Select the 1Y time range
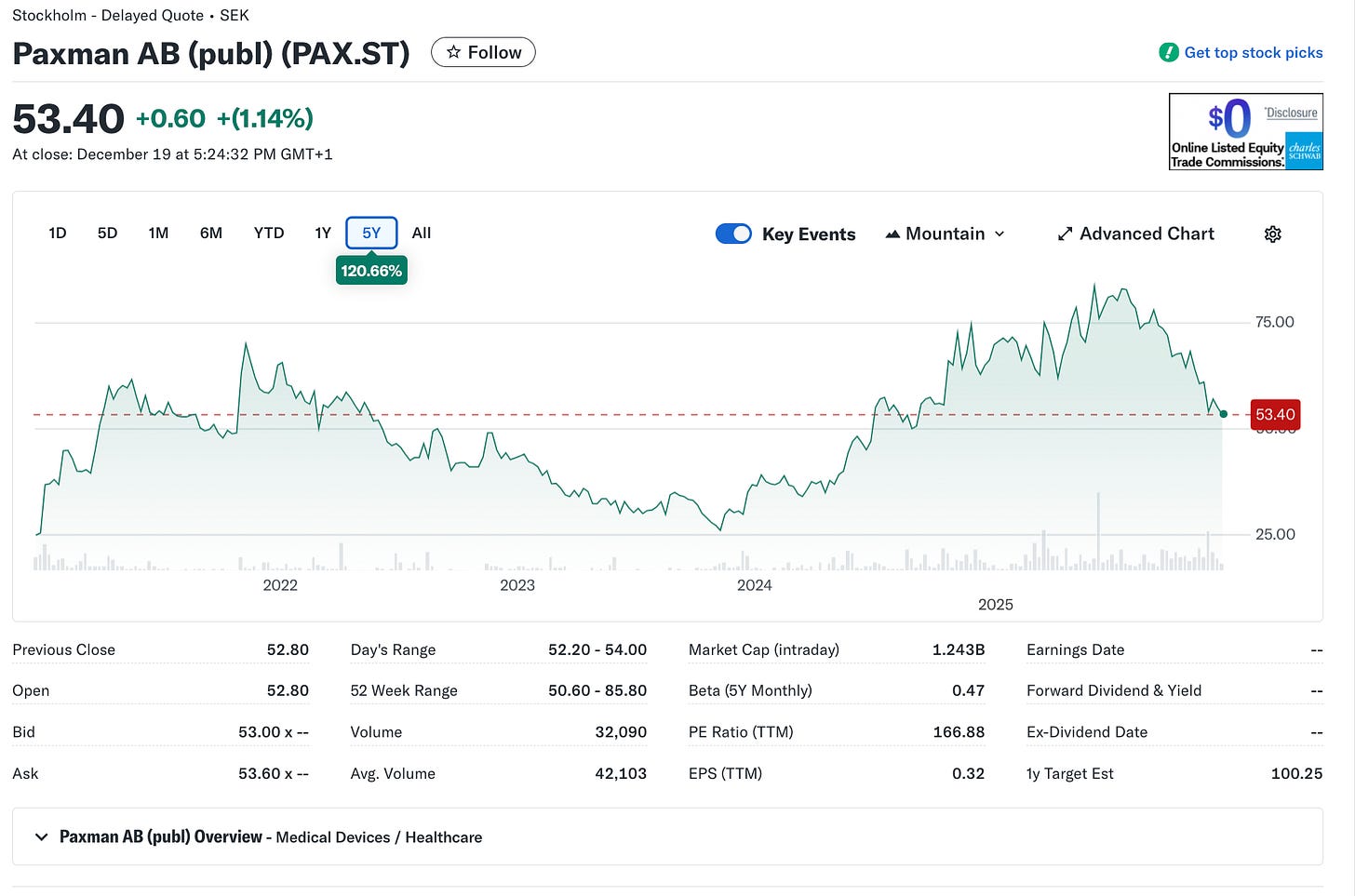Screen dimensions: 1355x896 [x=323, y=233]
